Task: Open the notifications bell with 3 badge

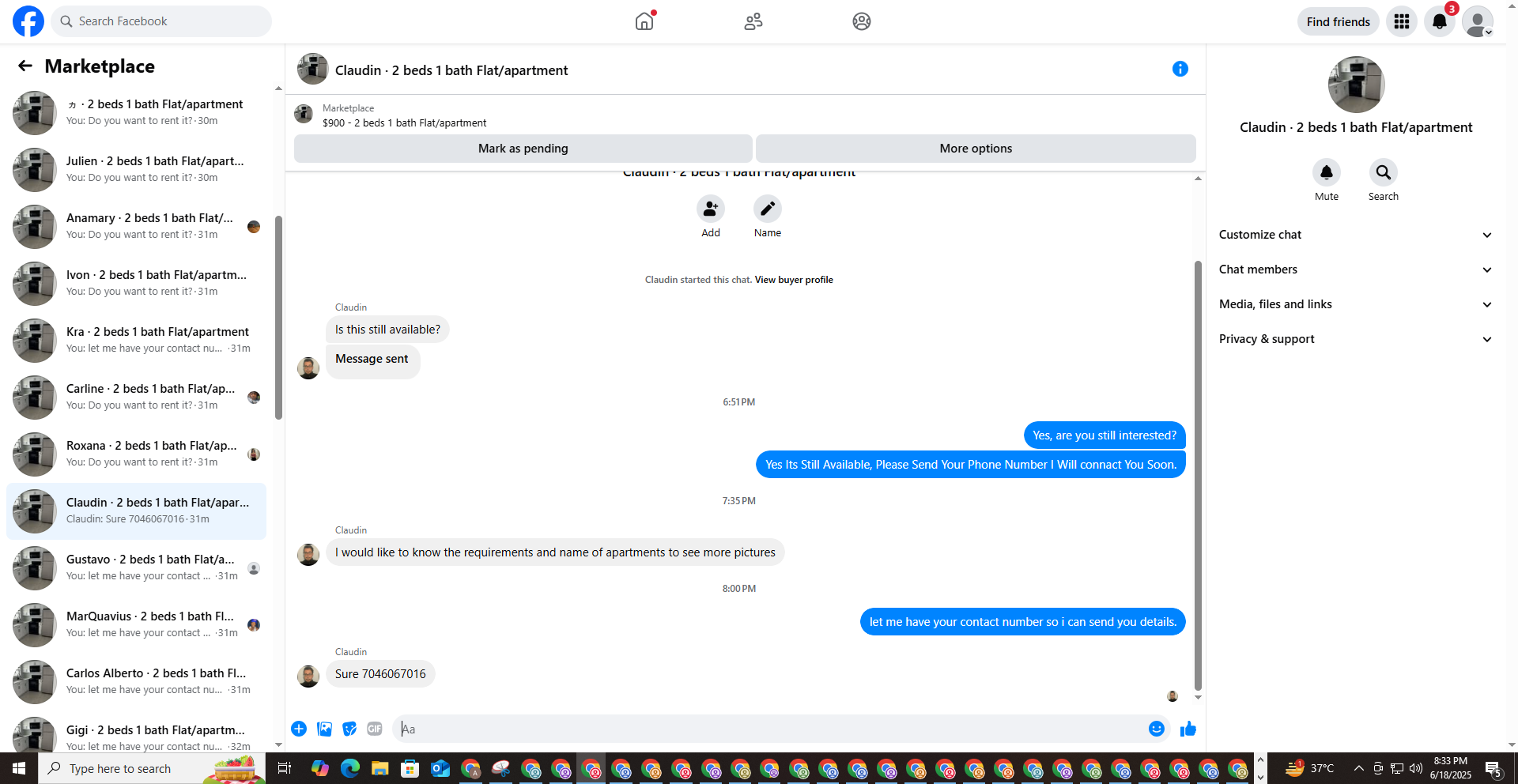Action: point(1440,21)
